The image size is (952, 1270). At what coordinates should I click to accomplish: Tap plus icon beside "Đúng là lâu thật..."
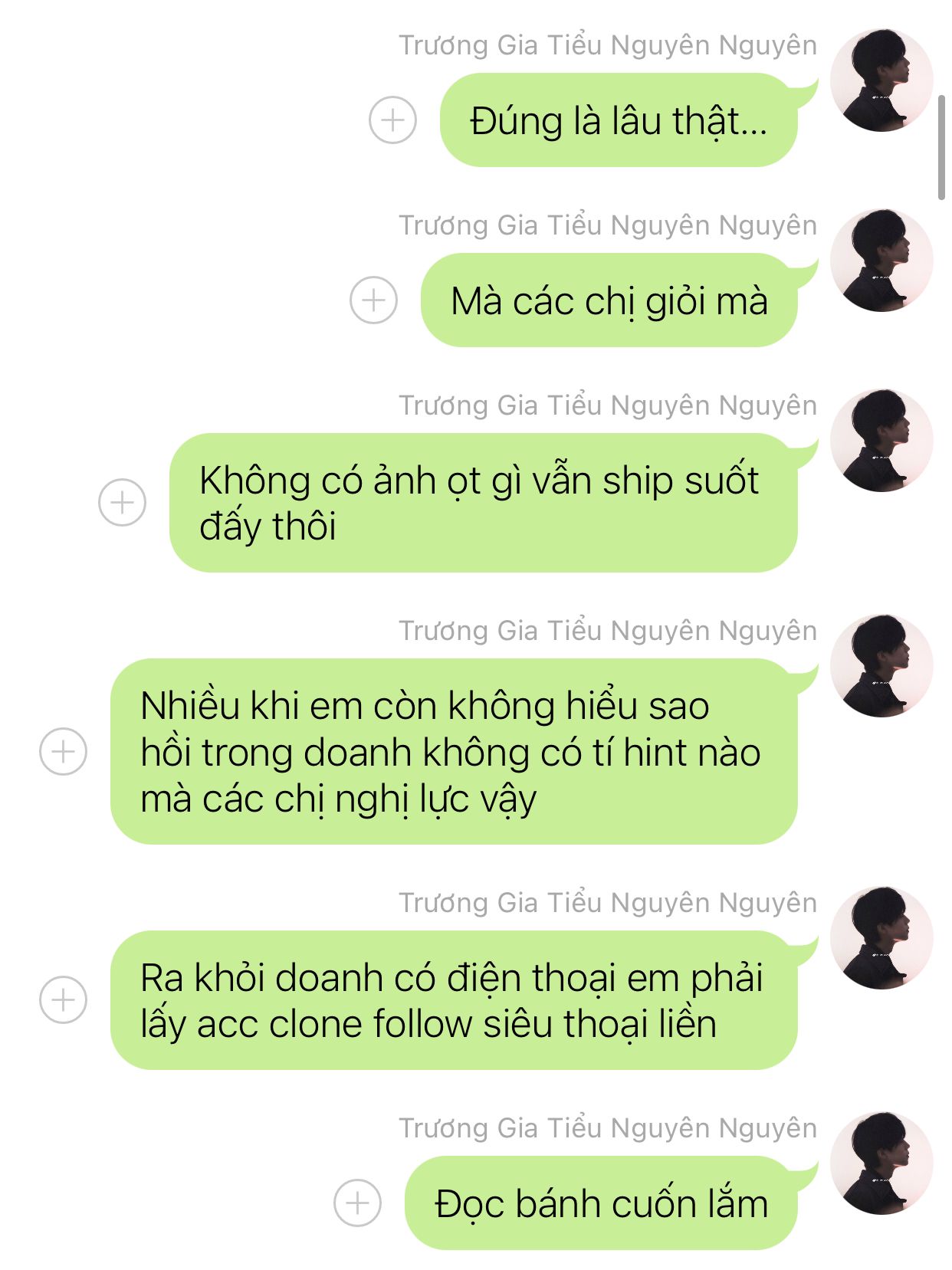coord(392,120)
